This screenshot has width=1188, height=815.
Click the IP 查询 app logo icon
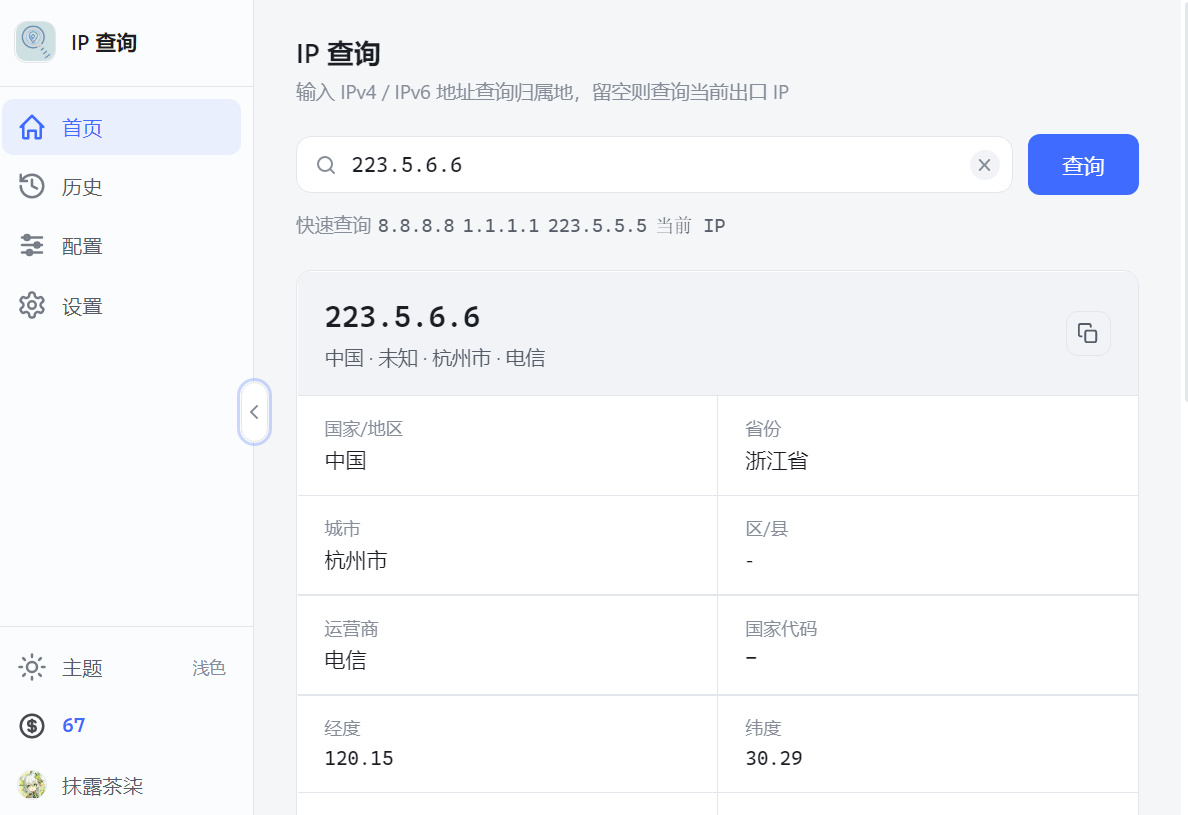[35, 42]
